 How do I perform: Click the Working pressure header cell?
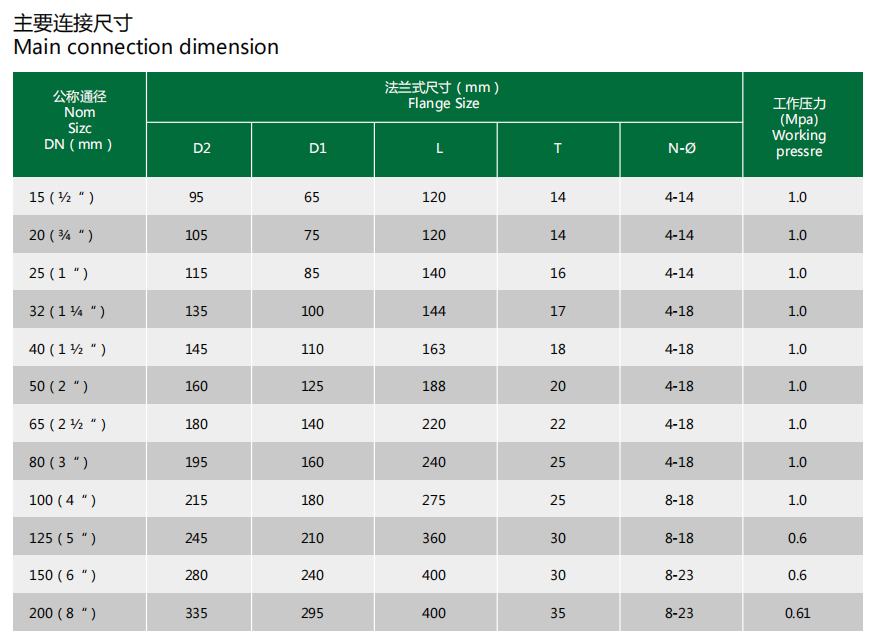pos(799,127)
